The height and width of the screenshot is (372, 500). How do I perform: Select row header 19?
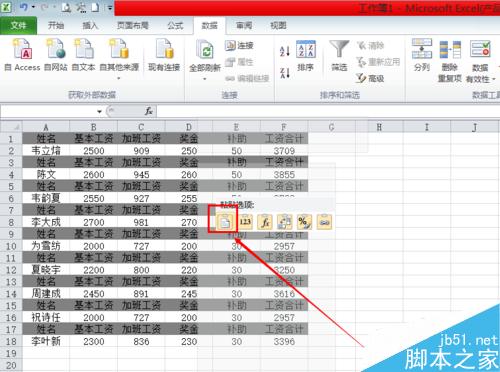11,353
